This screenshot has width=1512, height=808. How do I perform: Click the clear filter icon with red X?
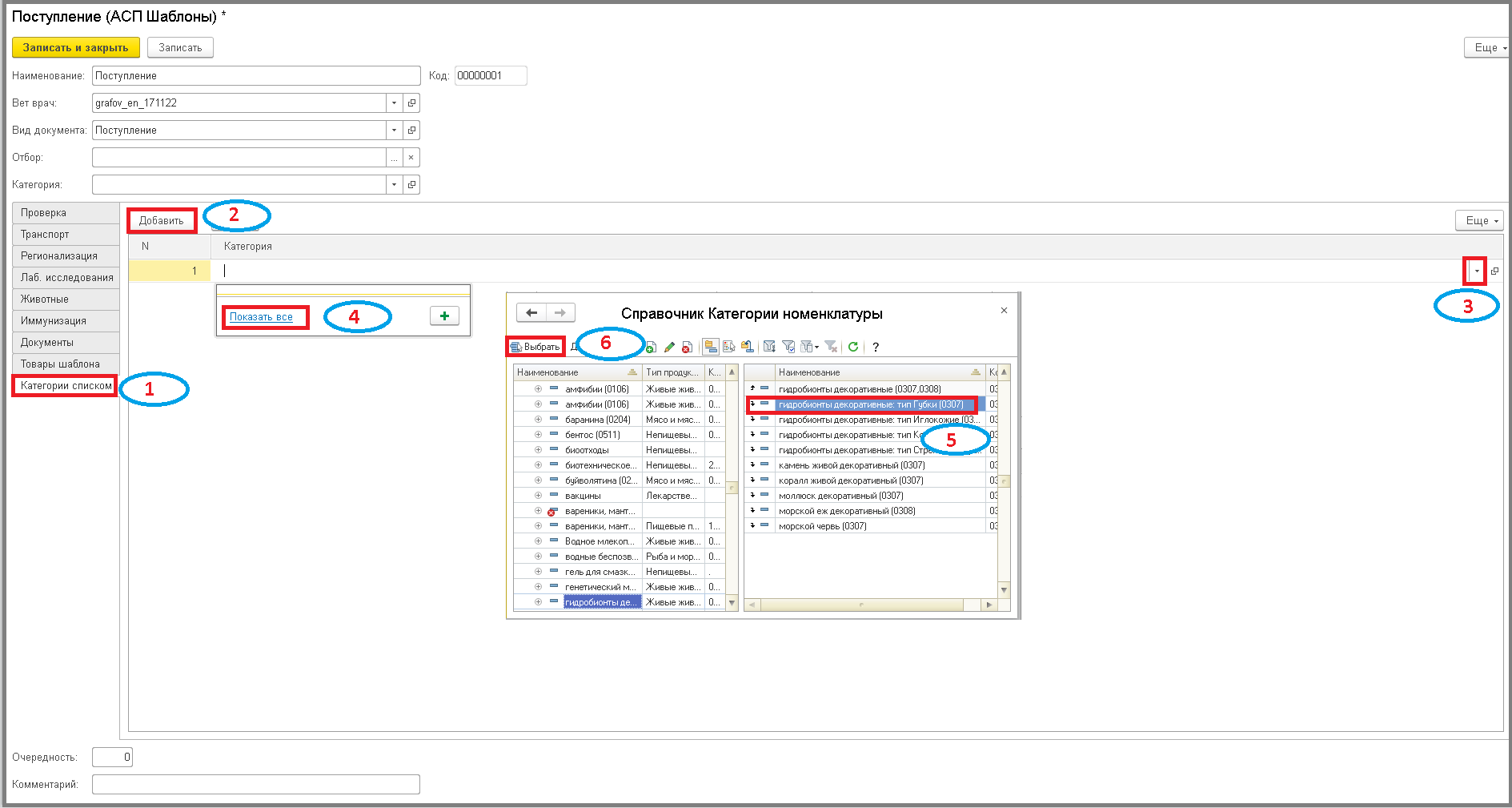pyautogui.click(x=831, y=347)
